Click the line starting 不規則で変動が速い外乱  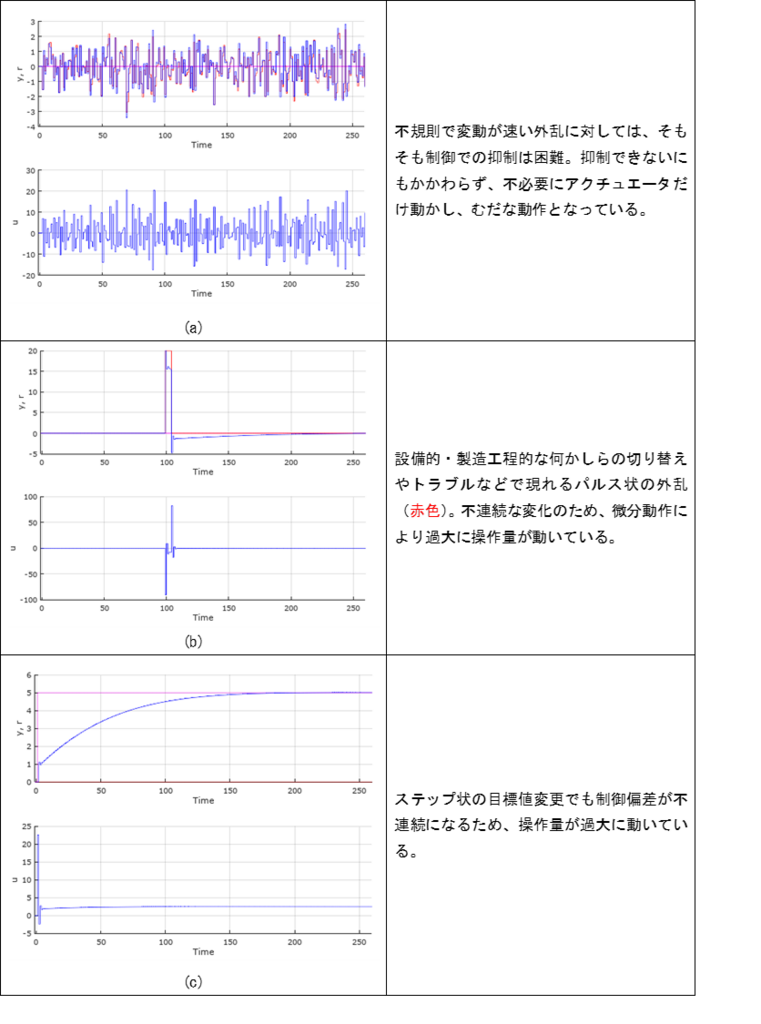pyautogui.click(x=541, y=131)
